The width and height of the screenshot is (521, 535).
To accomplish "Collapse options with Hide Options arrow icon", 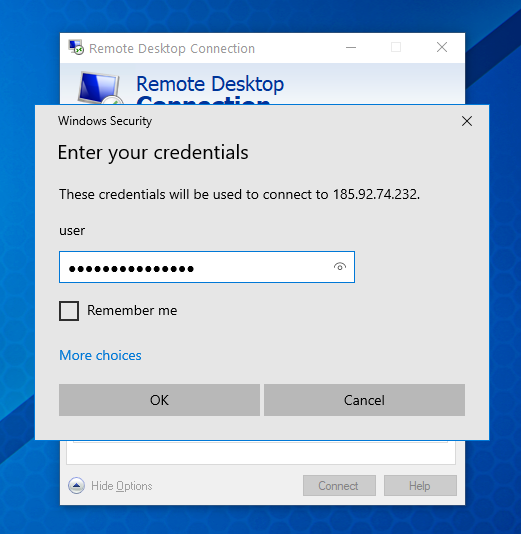I will coord(76,486).
